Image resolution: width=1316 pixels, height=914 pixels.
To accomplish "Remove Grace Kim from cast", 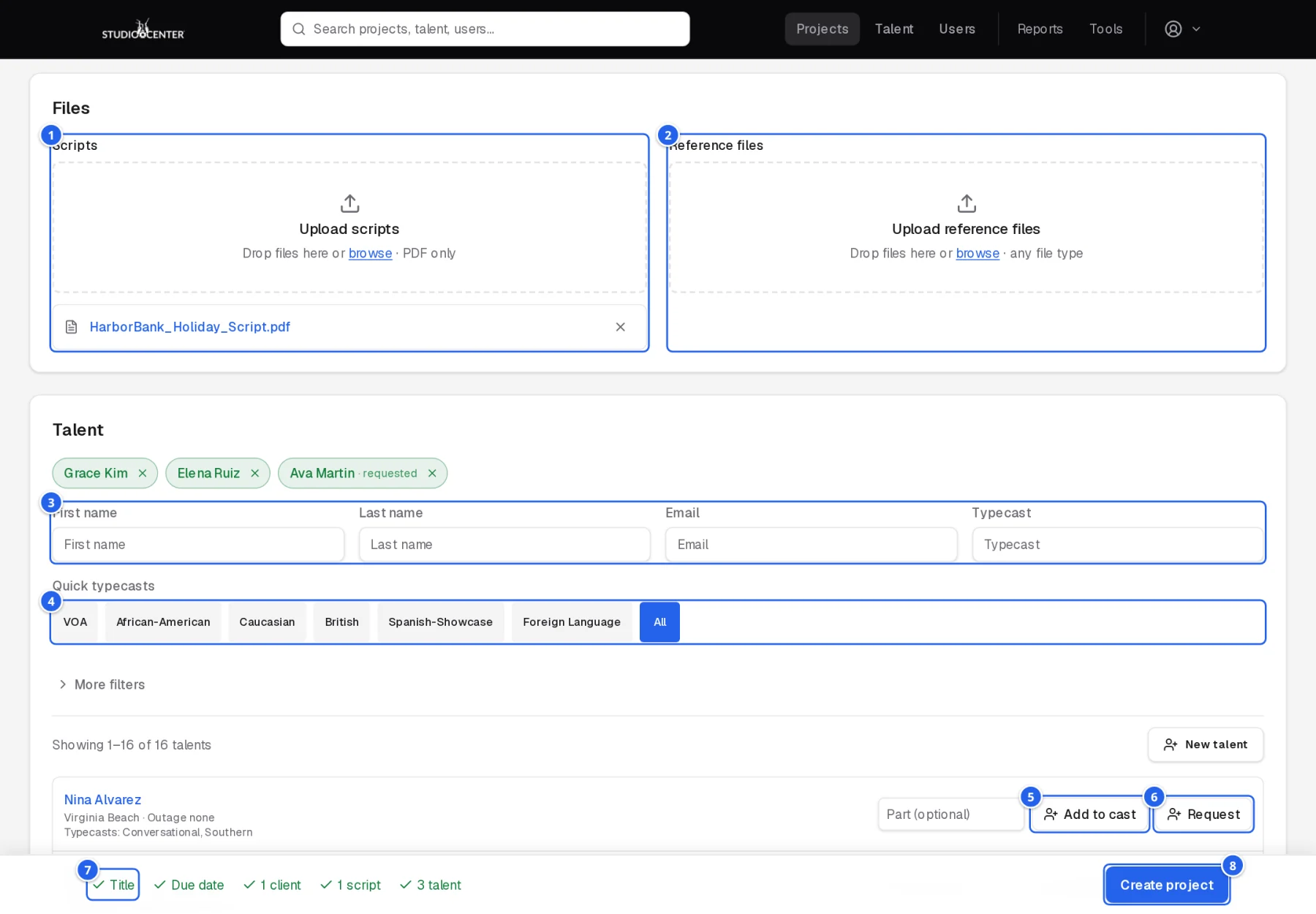I will pyautogui.click(x=143, y=473).
